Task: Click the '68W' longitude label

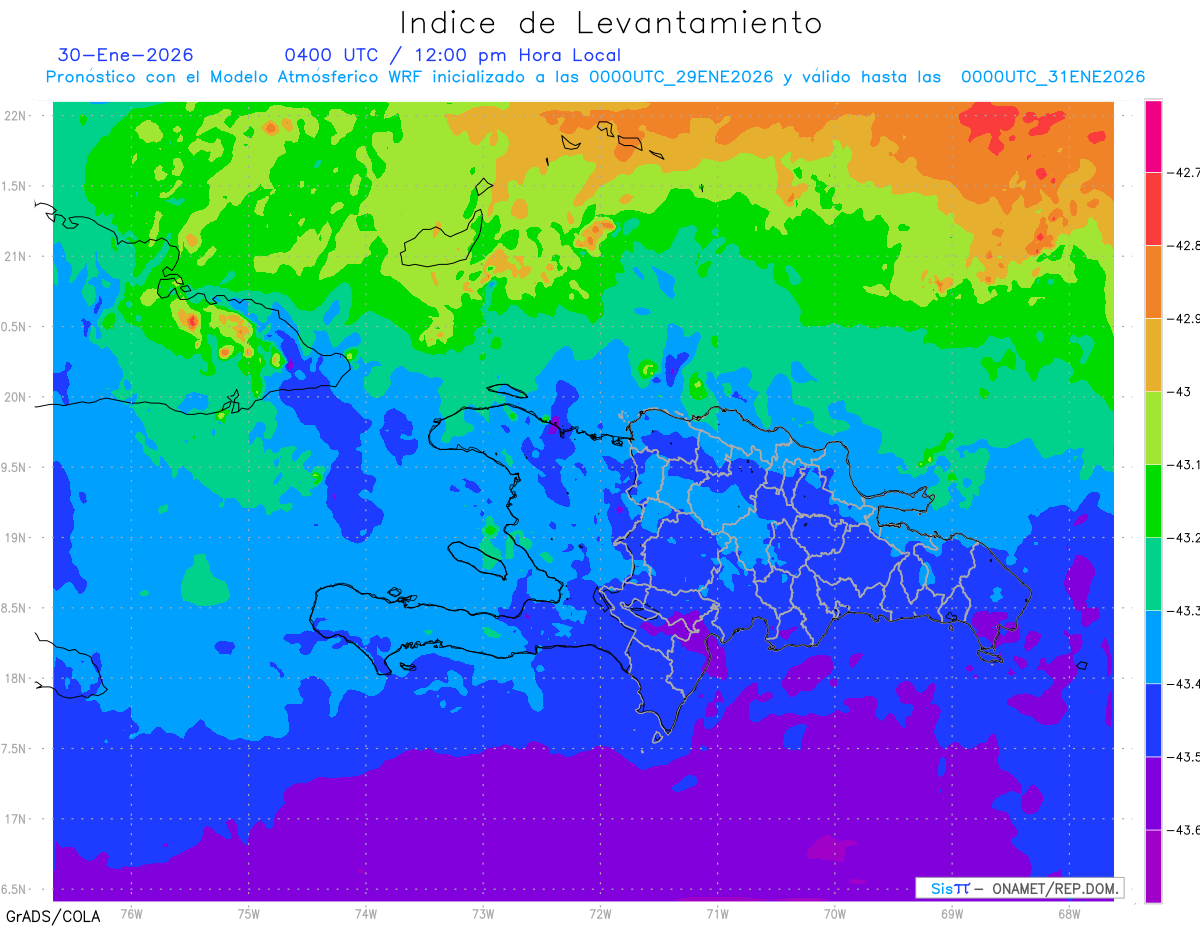Action: pyautogui.click(x=1069, y=913)
